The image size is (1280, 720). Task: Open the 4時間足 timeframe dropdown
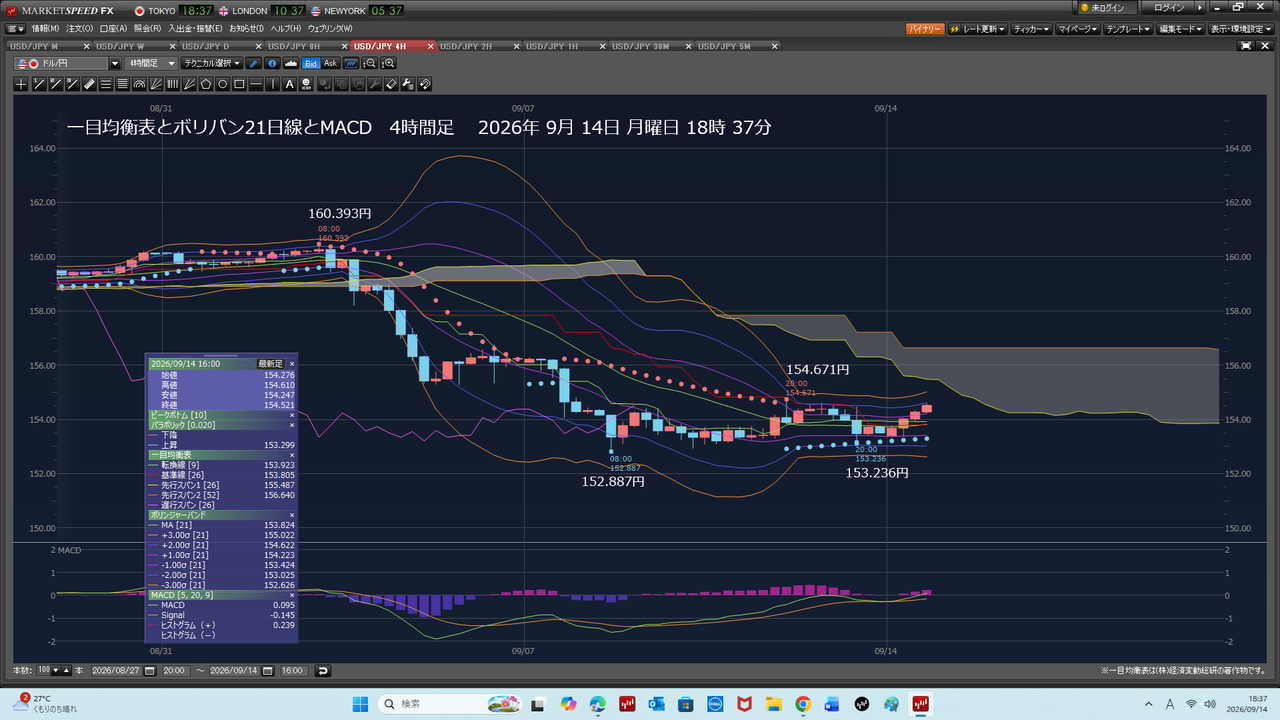click(x=152, y=63)
